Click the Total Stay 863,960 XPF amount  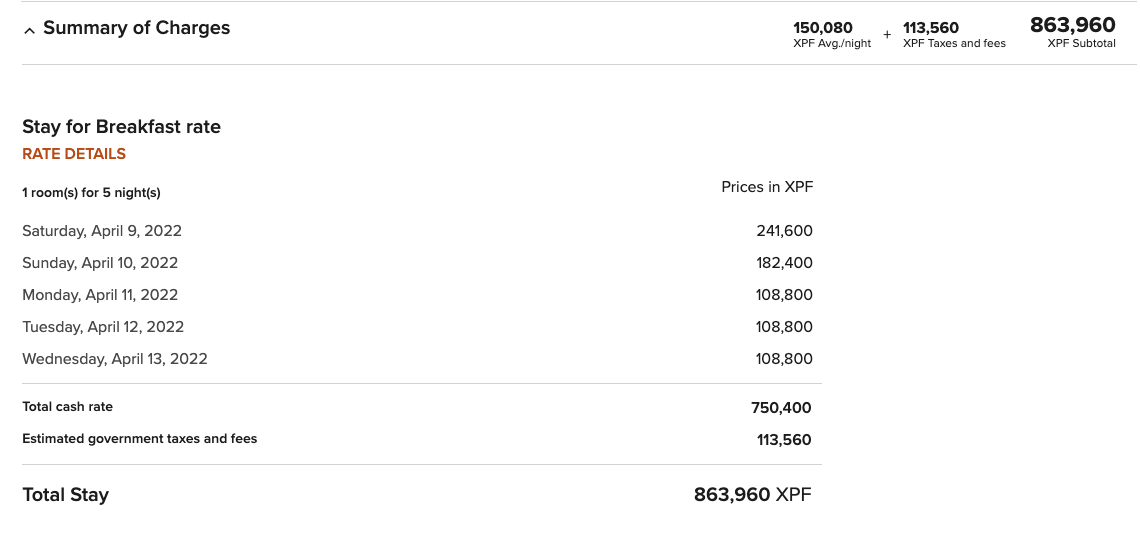click(x=752, y=495)
